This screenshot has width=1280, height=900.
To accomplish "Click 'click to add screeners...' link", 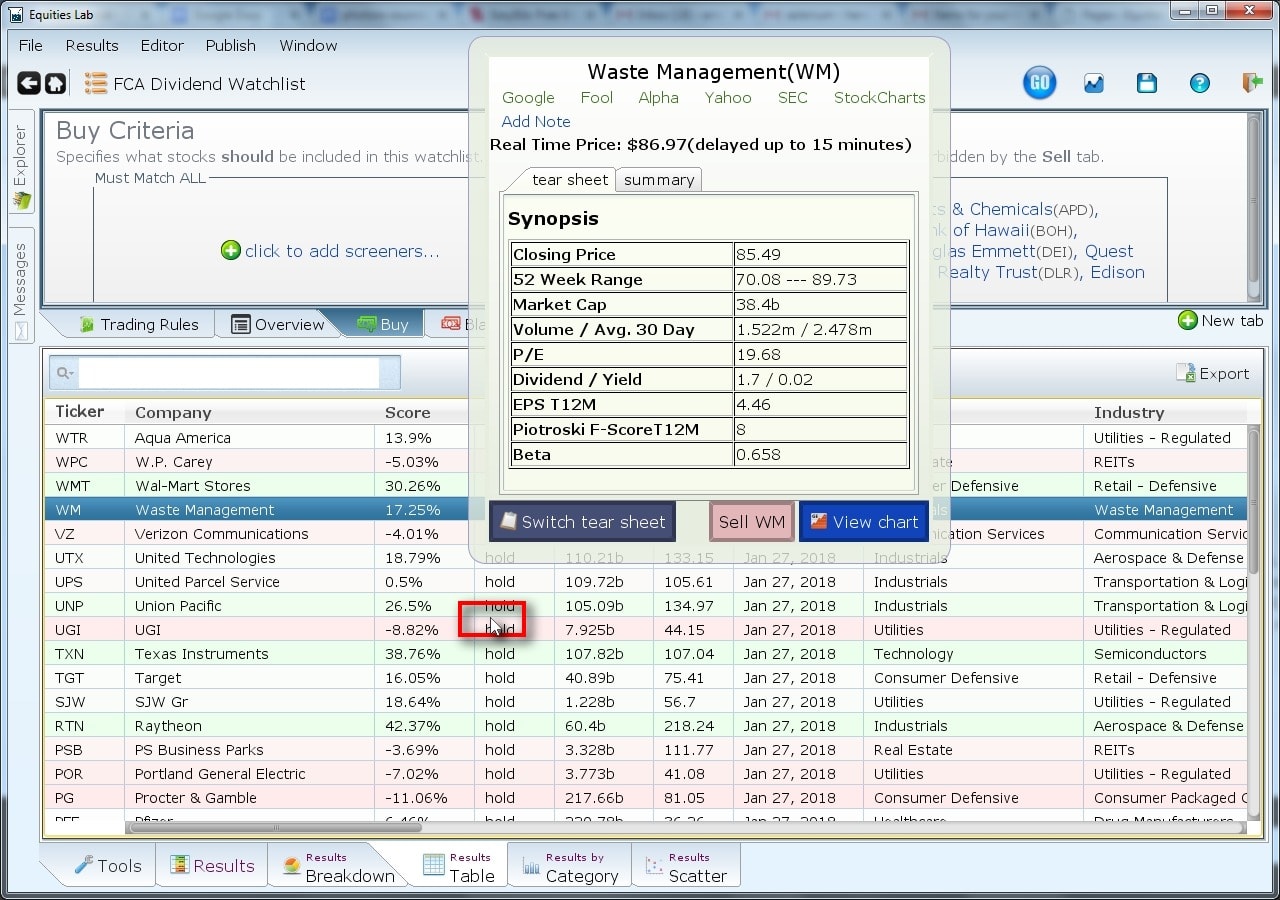I will 342,251.
